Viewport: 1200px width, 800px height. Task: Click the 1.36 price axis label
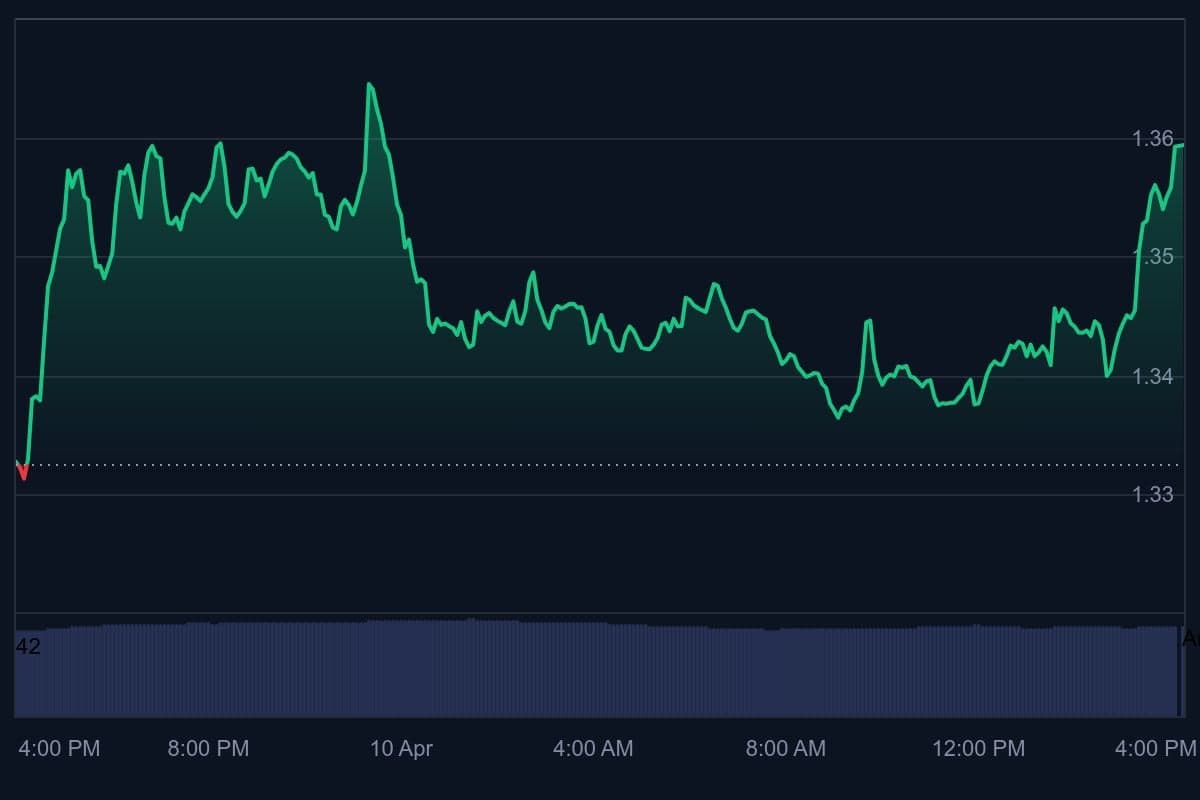click(1153, 139)
